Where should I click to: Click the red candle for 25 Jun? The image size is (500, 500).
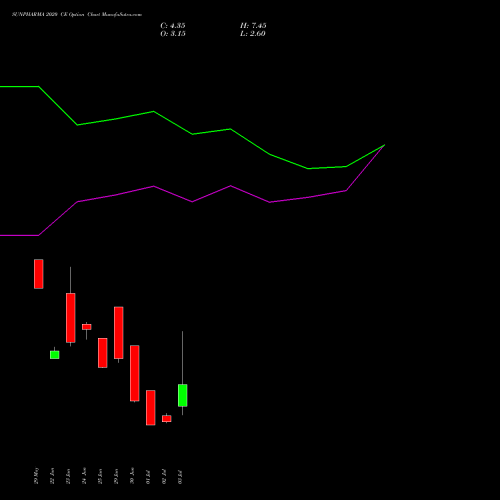pyautogui.click(x=103, y=353)
